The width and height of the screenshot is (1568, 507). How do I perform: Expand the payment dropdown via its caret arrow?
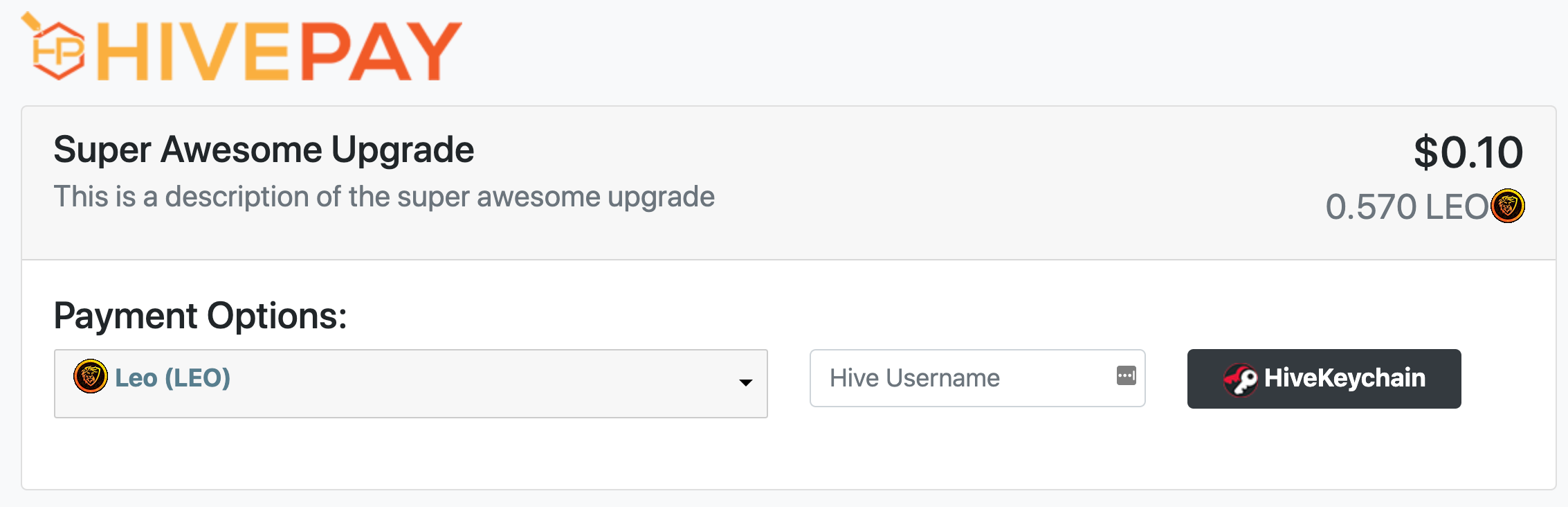coord(745,382)
